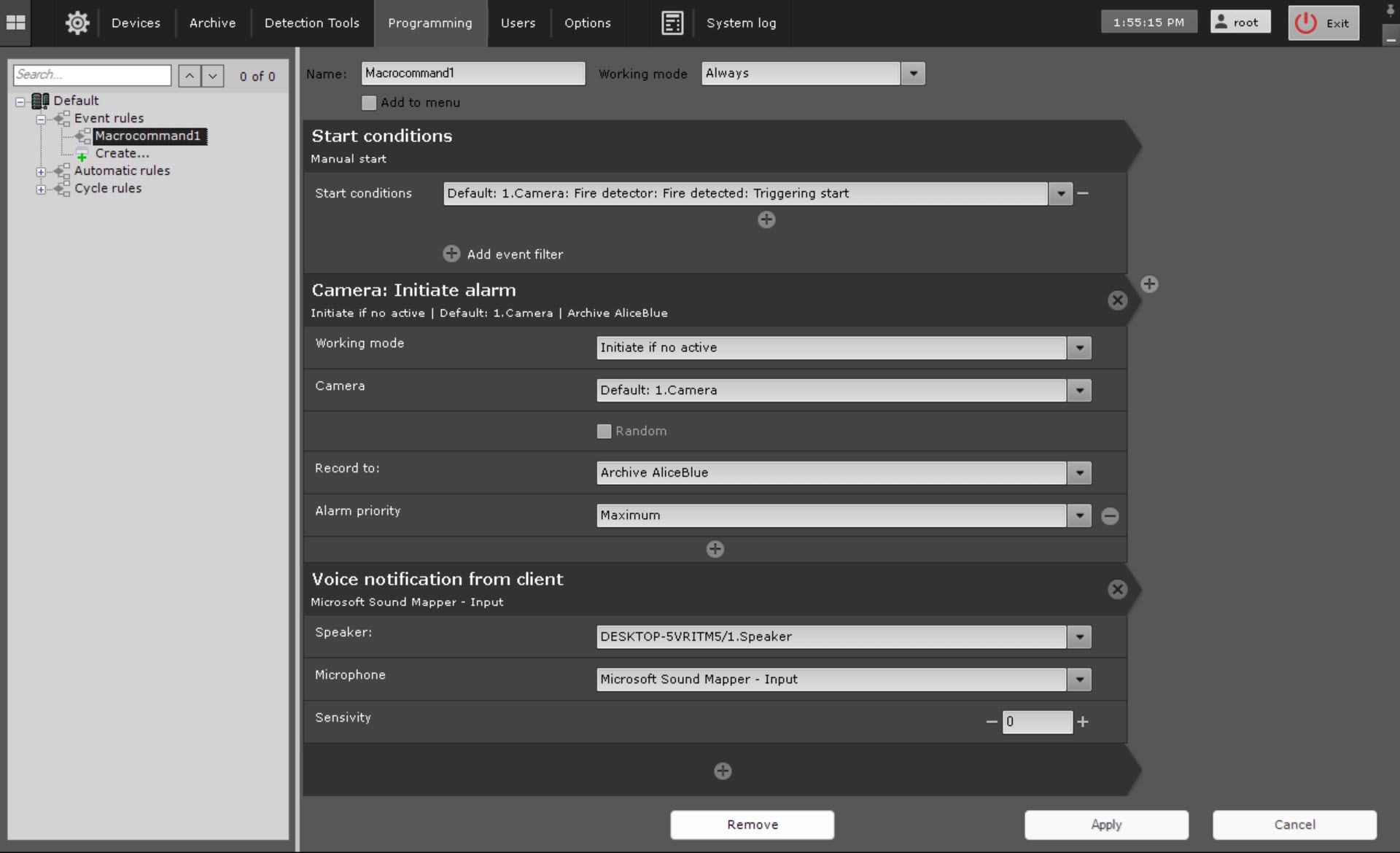Remove the Alarm priority parameter
The height and width of the screenshot is (853, 1400).
pos(1110,516)
